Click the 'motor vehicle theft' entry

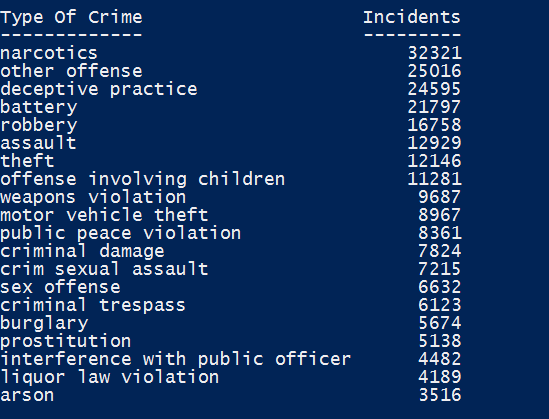(x=104, y=215)
